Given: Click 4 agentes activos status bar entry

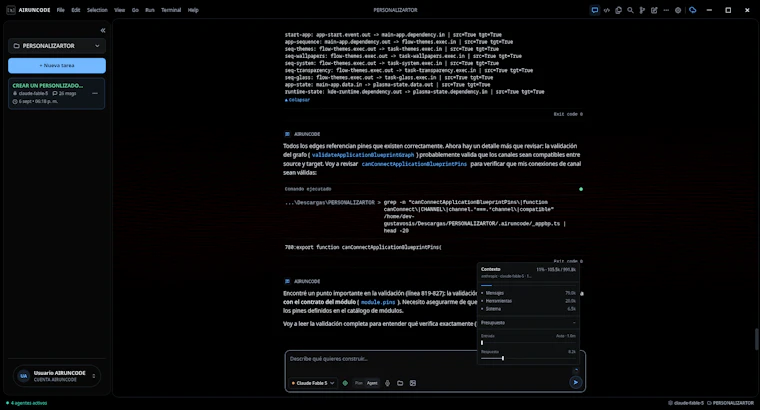Looking at the screenshot, I should click(x=27, y=403).
